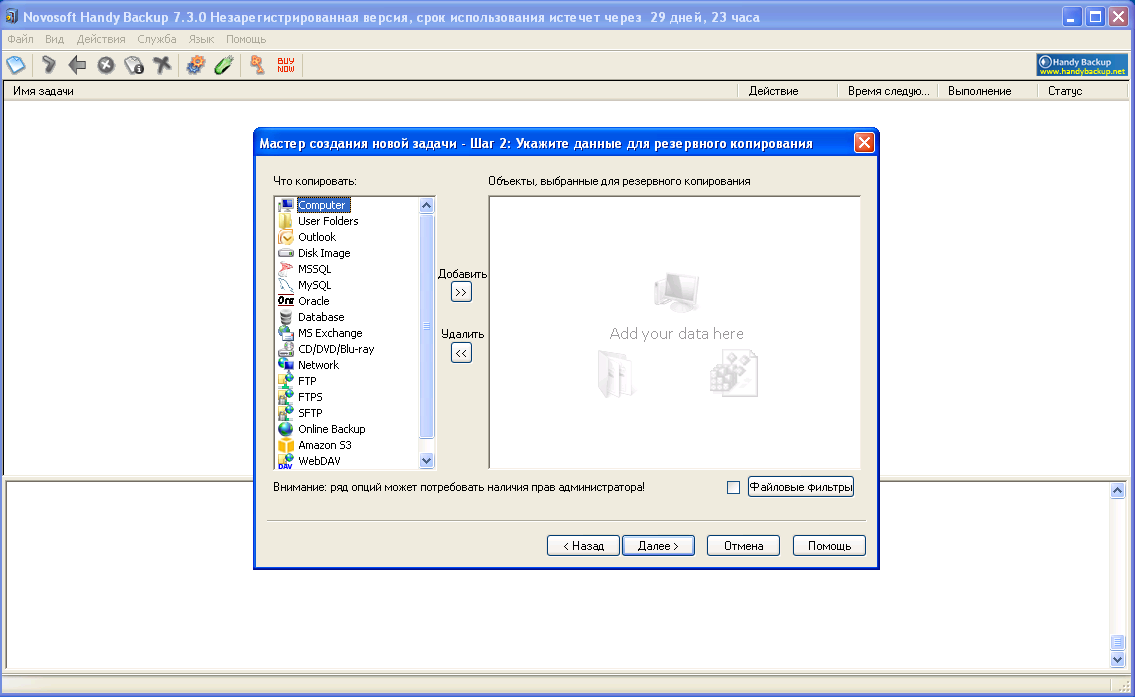Select the MySQL source icon
The image size is (1135, 697).
[286, 284]
